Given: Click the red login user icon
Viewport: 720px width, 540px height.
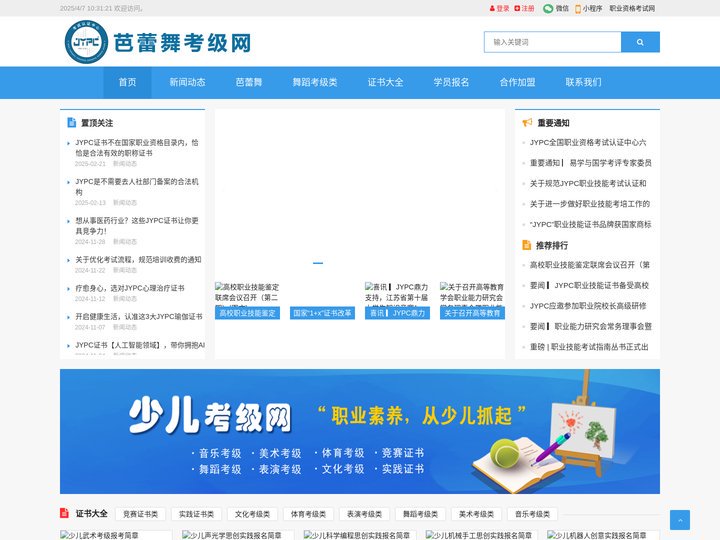Looking at the screenshot, I should (492, 8).
